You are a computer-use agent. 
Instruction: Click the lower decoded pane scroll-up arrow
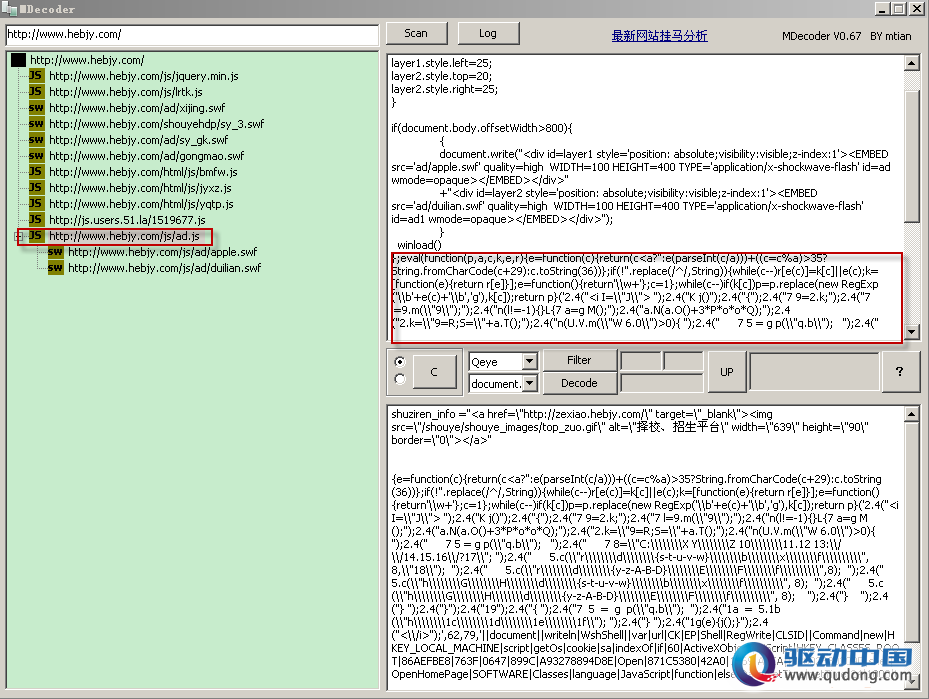tap(911, 413)
